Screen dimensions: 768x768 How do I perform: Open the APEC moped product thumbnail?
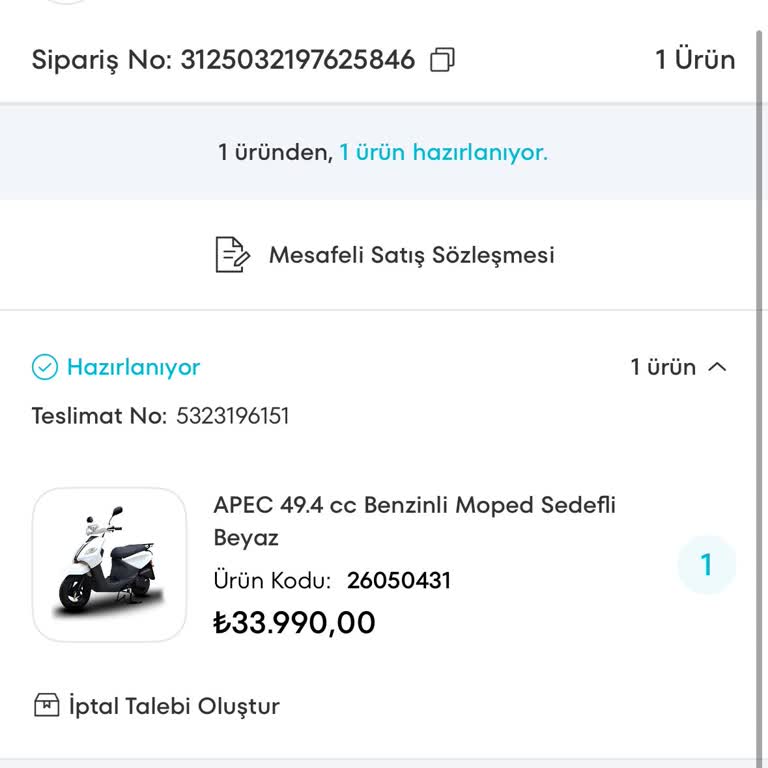(110, 564)
